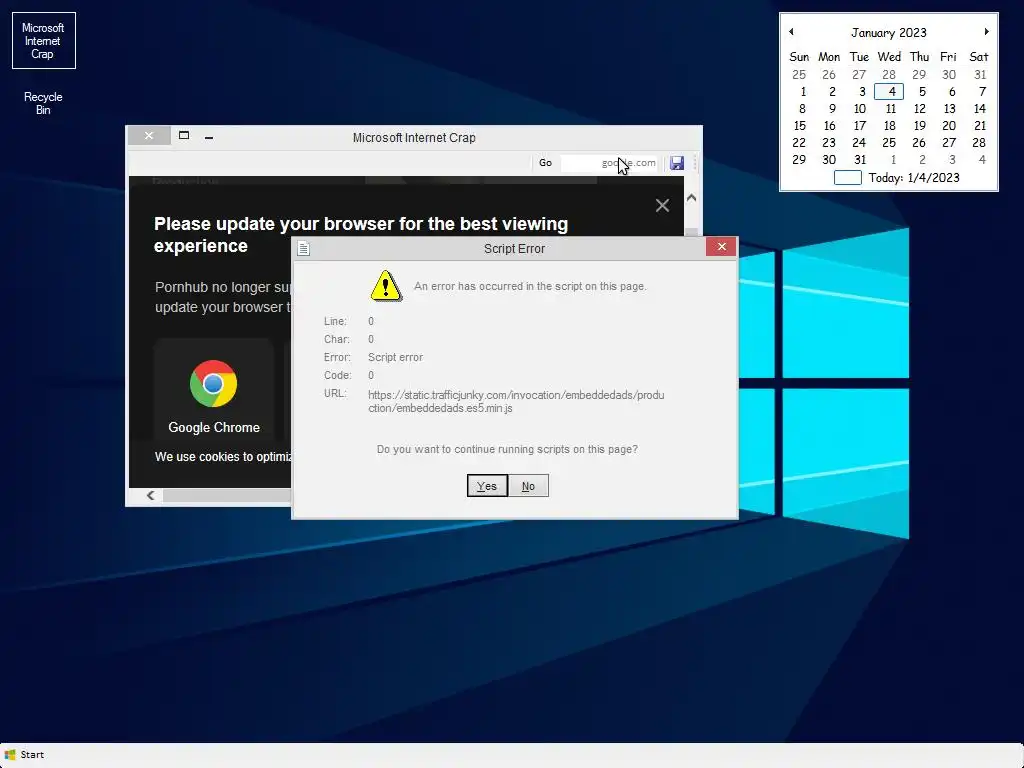Click the toolbar grip handle next to save icon
The image size is (1024, 768).
[695, 163]
